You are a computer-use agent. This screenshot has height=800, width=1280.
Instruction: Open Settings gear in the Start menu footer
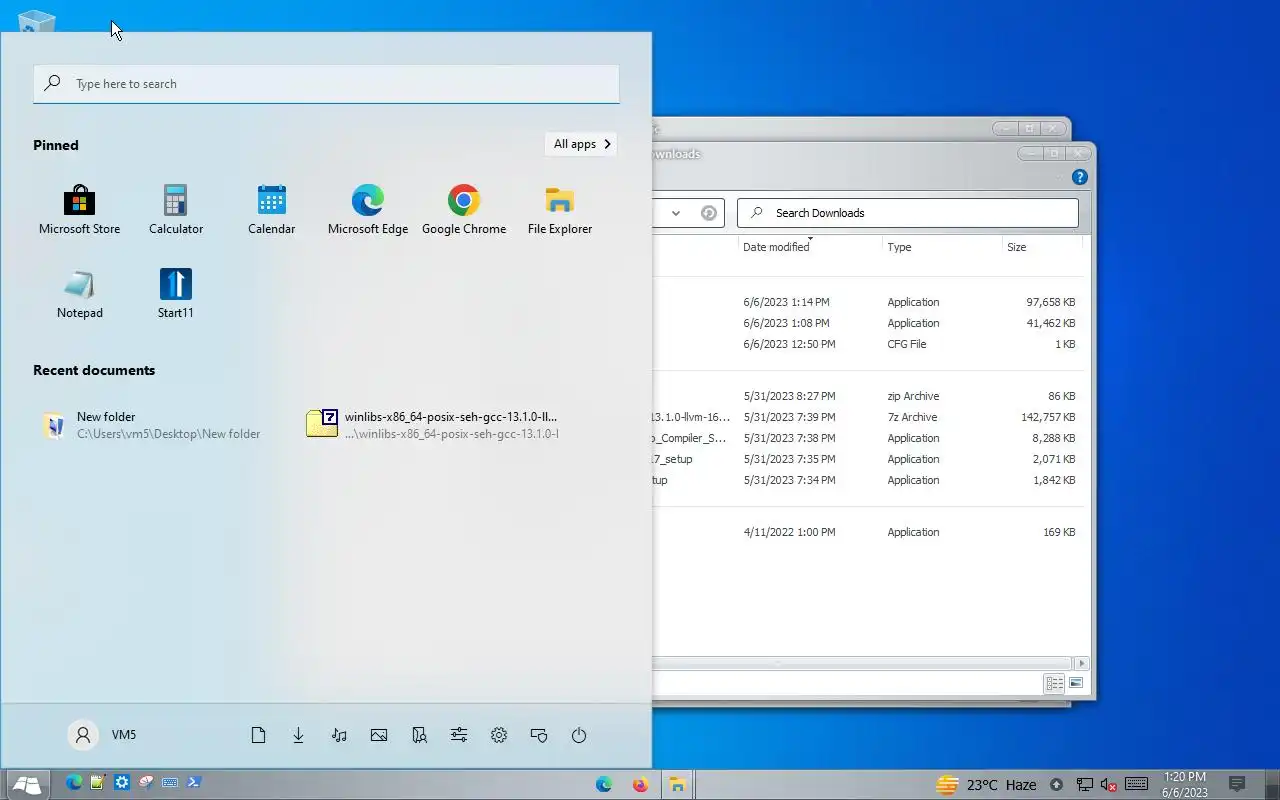click(x=499, y=735)
